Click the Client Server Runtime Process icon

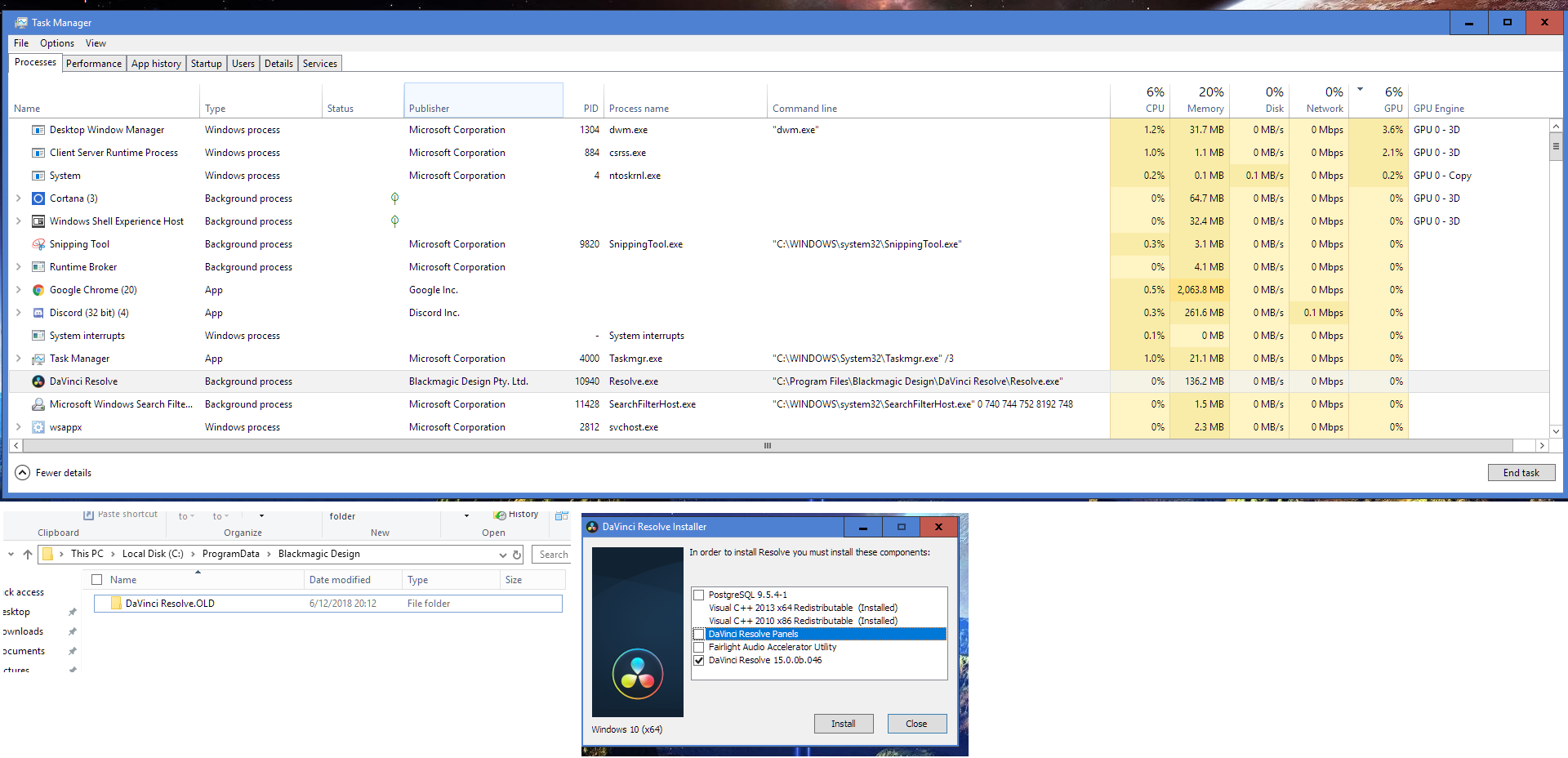(38, 153)
